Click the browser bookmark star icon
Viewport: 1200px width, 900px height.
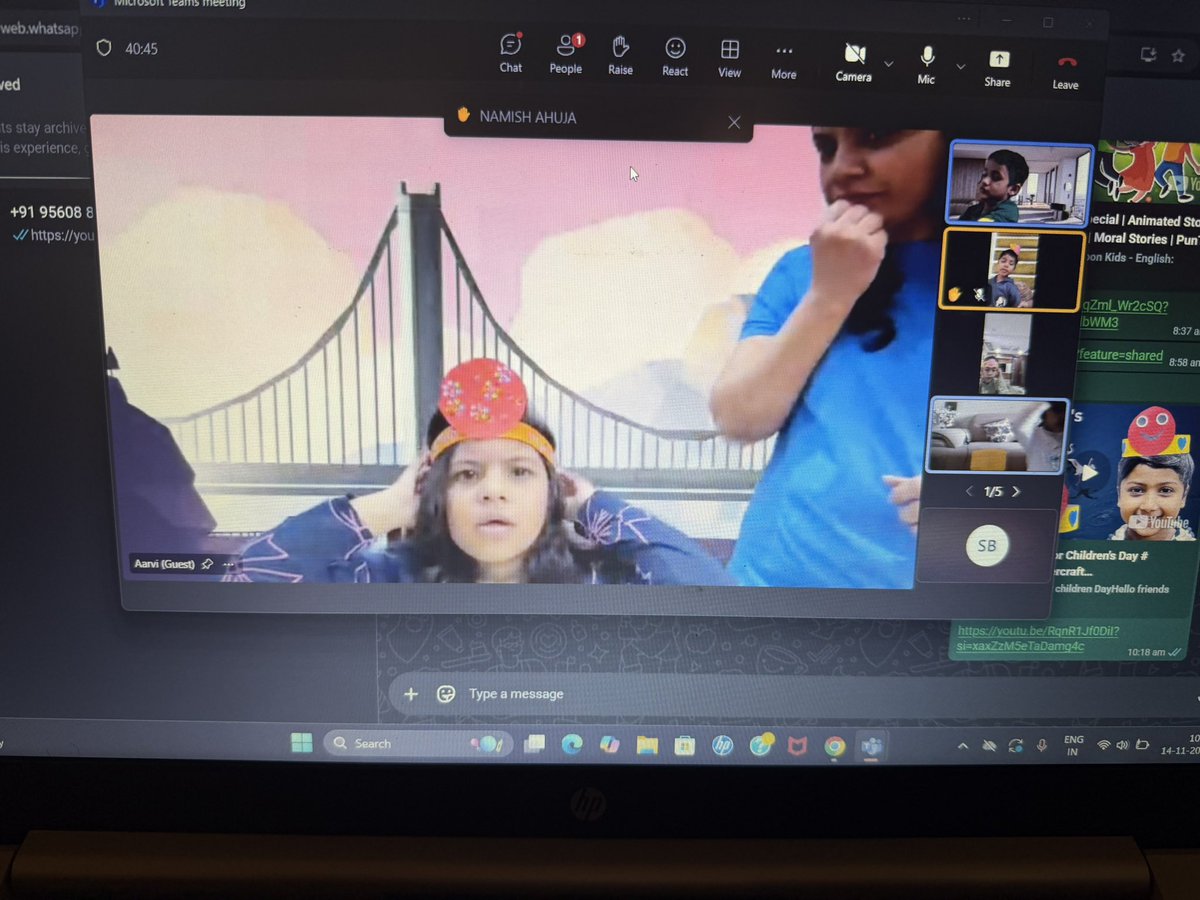pos(1177,55)
